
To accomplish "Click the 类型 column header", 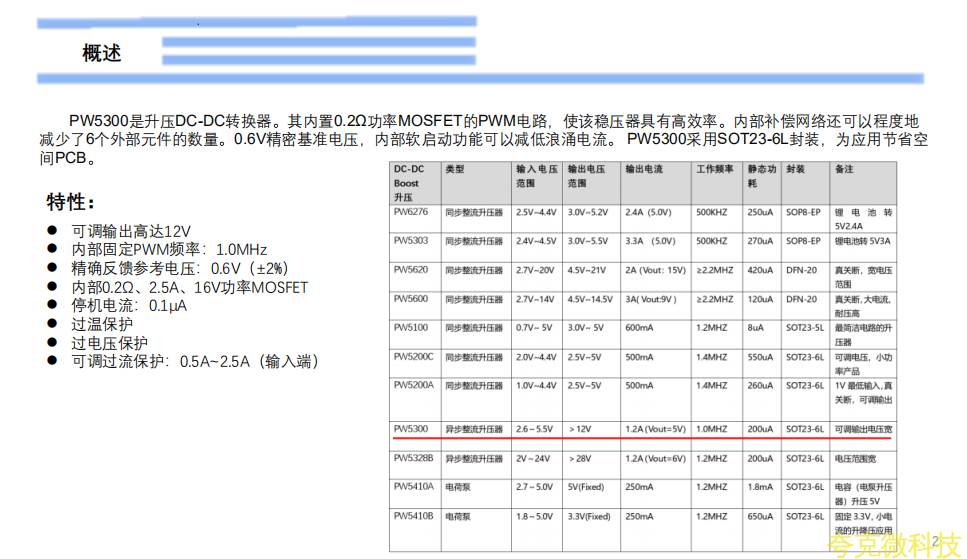I will coord(455,170).
